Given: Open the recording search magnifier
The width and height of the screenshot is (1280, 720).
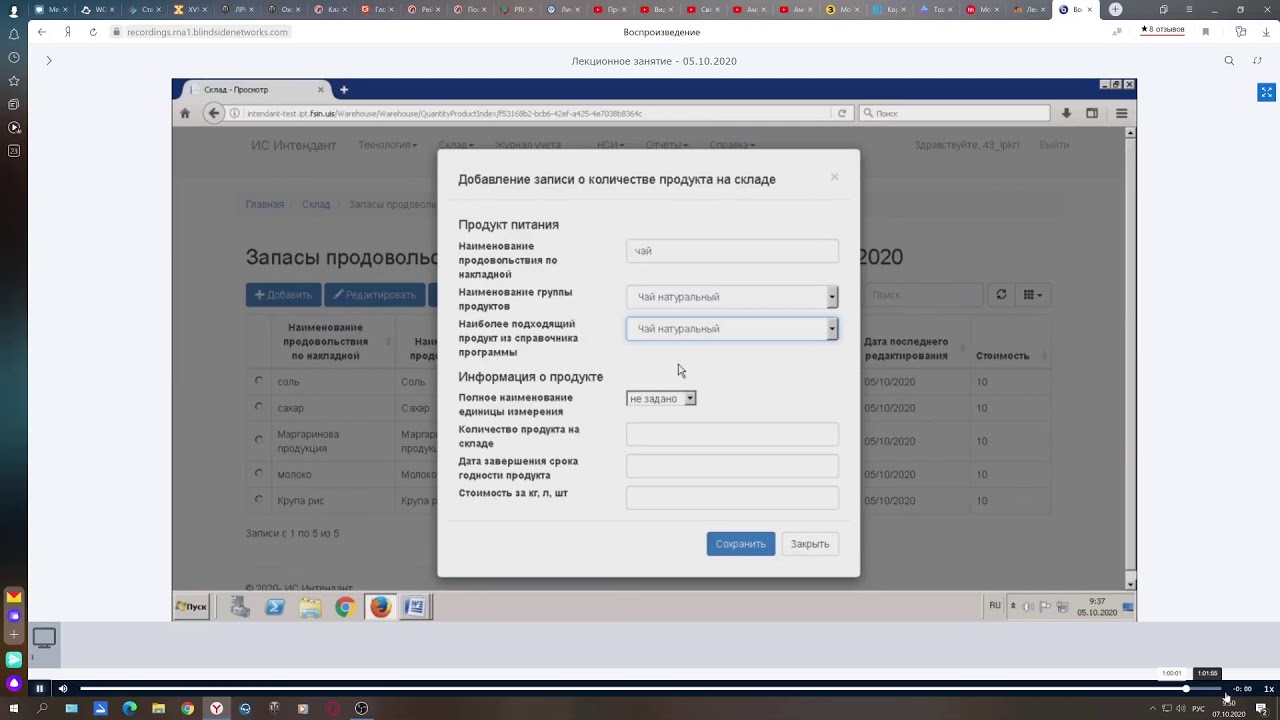Looking at the screenshot, I should [1229, 61].
